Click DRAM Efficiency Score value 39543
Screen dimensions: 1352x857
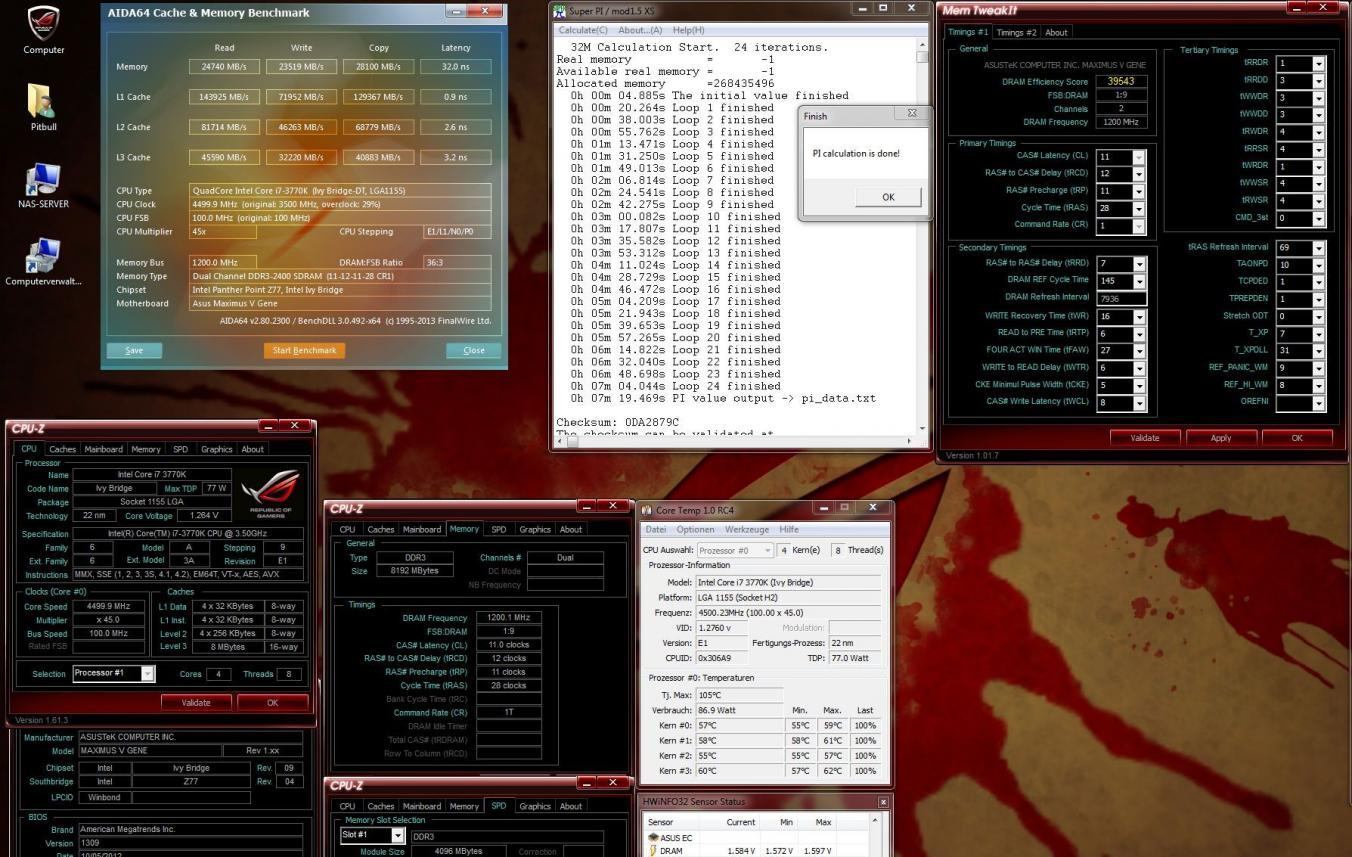pos(1122,82)
